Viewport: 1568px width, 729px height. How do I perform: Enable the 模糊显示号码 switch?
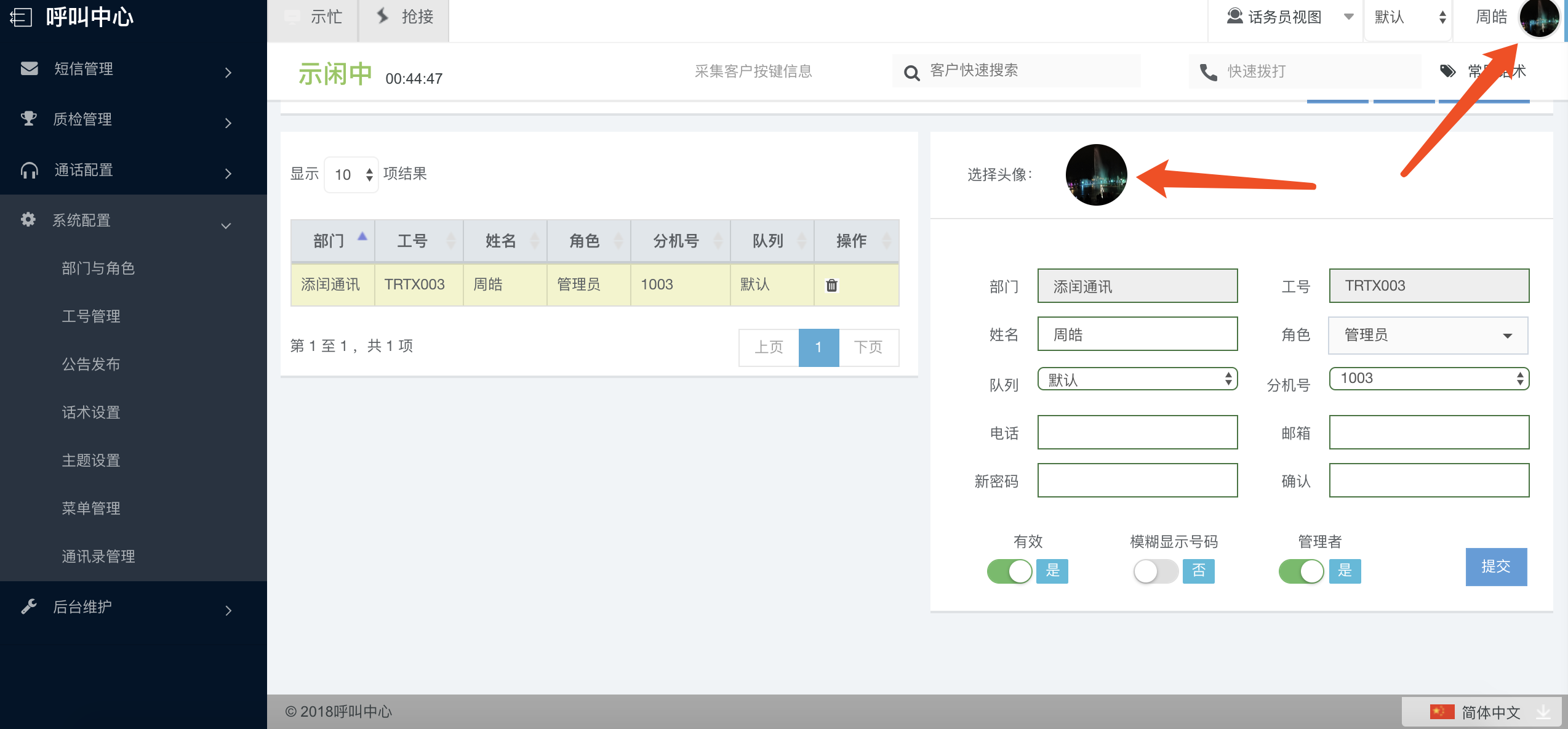click(x=1156, y=571)
